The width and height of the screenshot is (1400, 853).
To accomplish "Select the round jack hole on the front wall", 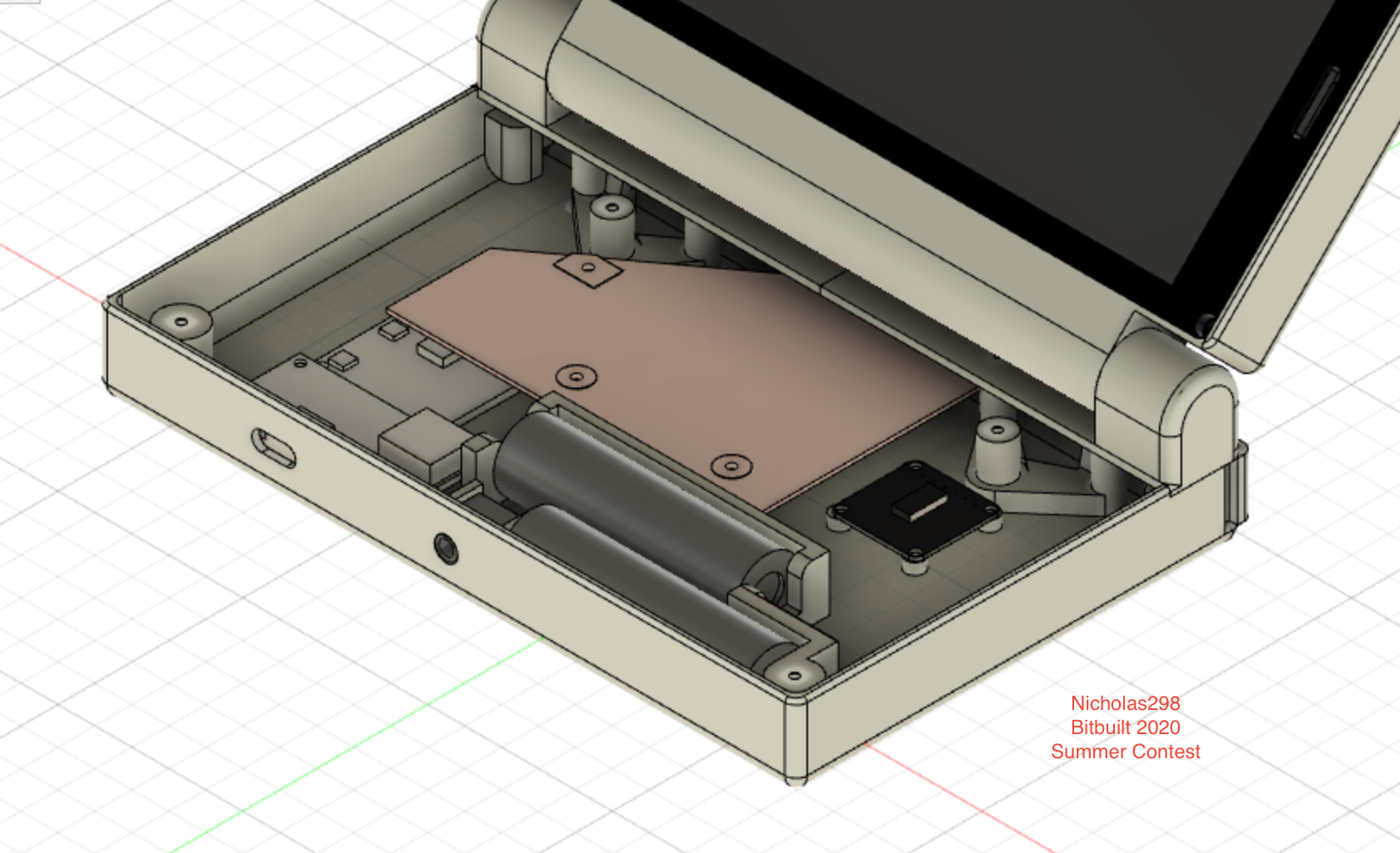I will tap(447, 547).
